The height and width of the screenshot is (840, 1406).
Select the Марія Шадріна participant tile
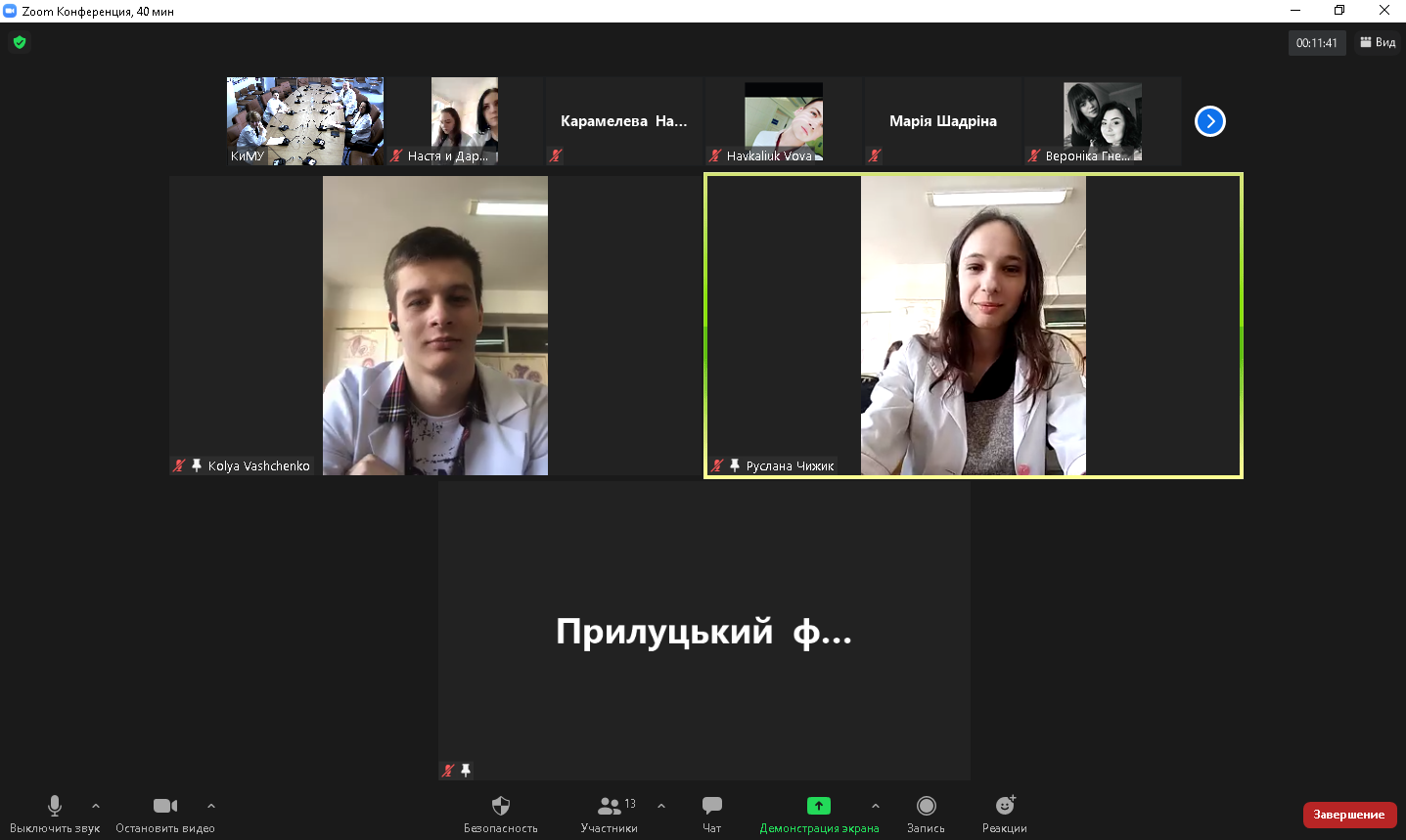click(943, 121)
